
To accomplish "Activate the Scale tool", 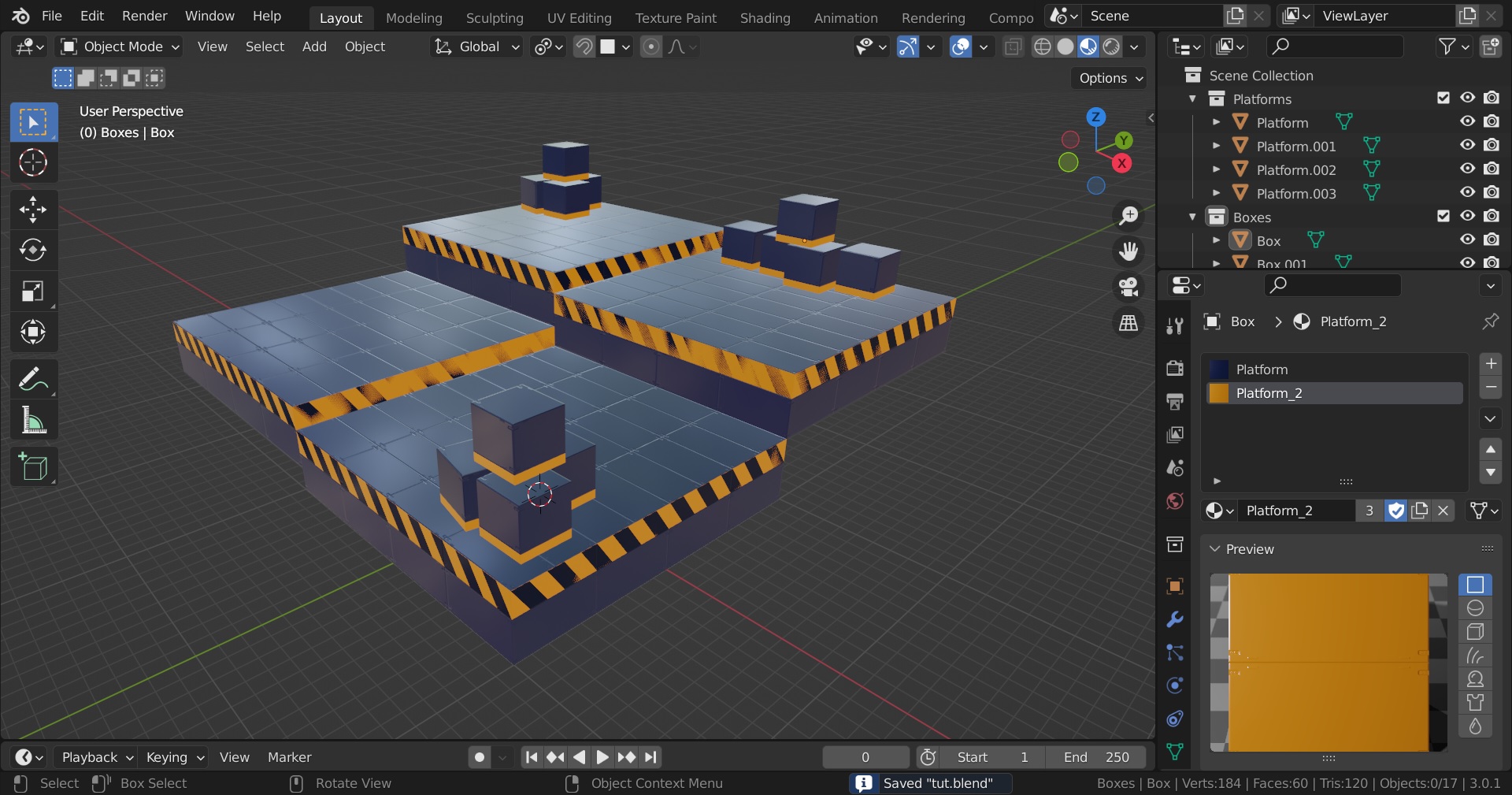I will (x=33, y=292).
